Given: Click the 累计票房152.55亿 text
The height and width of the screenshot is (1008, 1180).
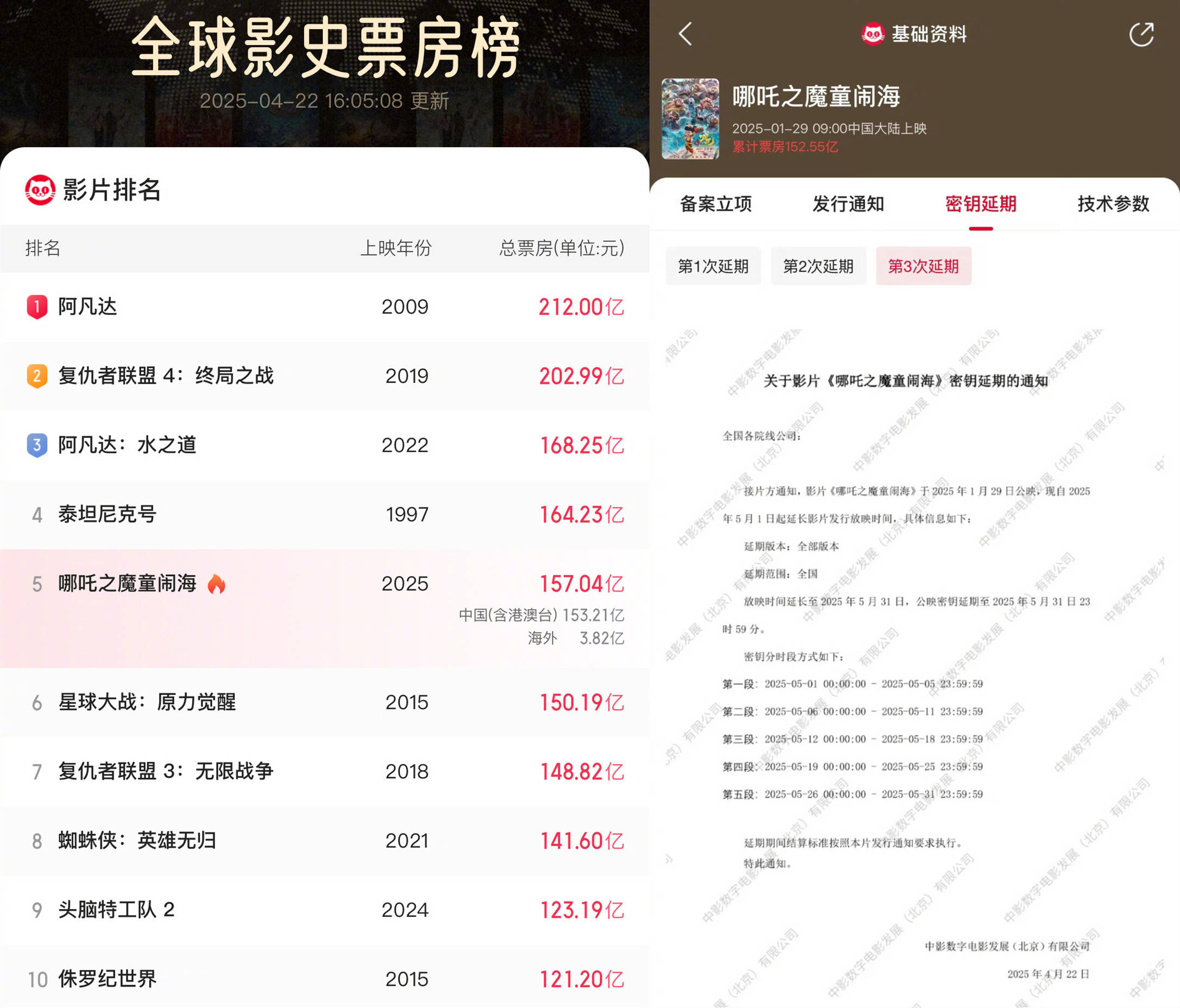Looking at the screenshot, I should pyautogui.click(x=785, y=147).
